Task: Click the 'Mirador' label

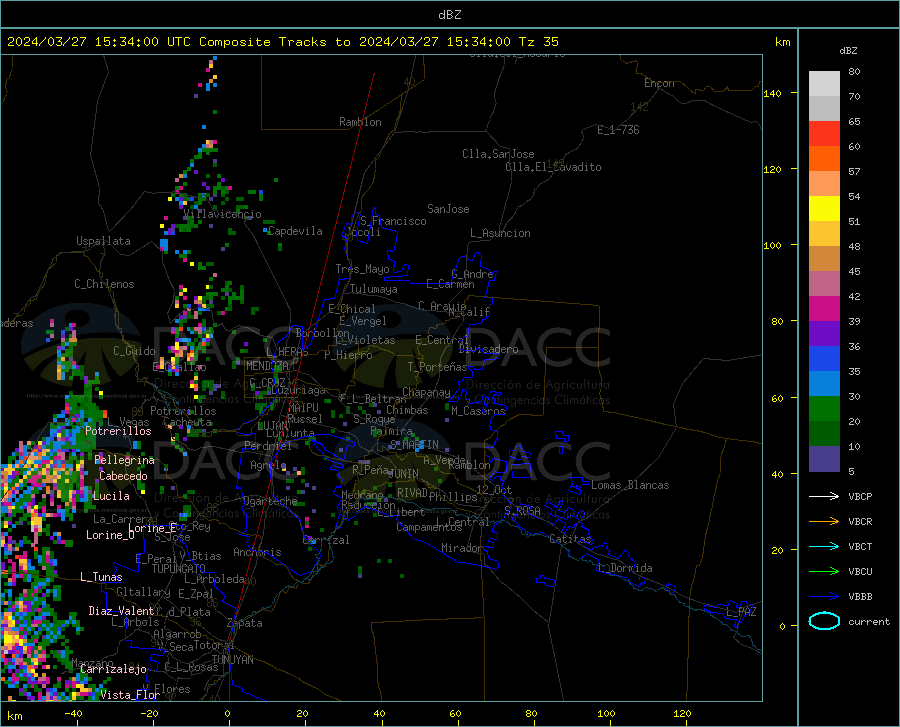Action: click(461, 549)
